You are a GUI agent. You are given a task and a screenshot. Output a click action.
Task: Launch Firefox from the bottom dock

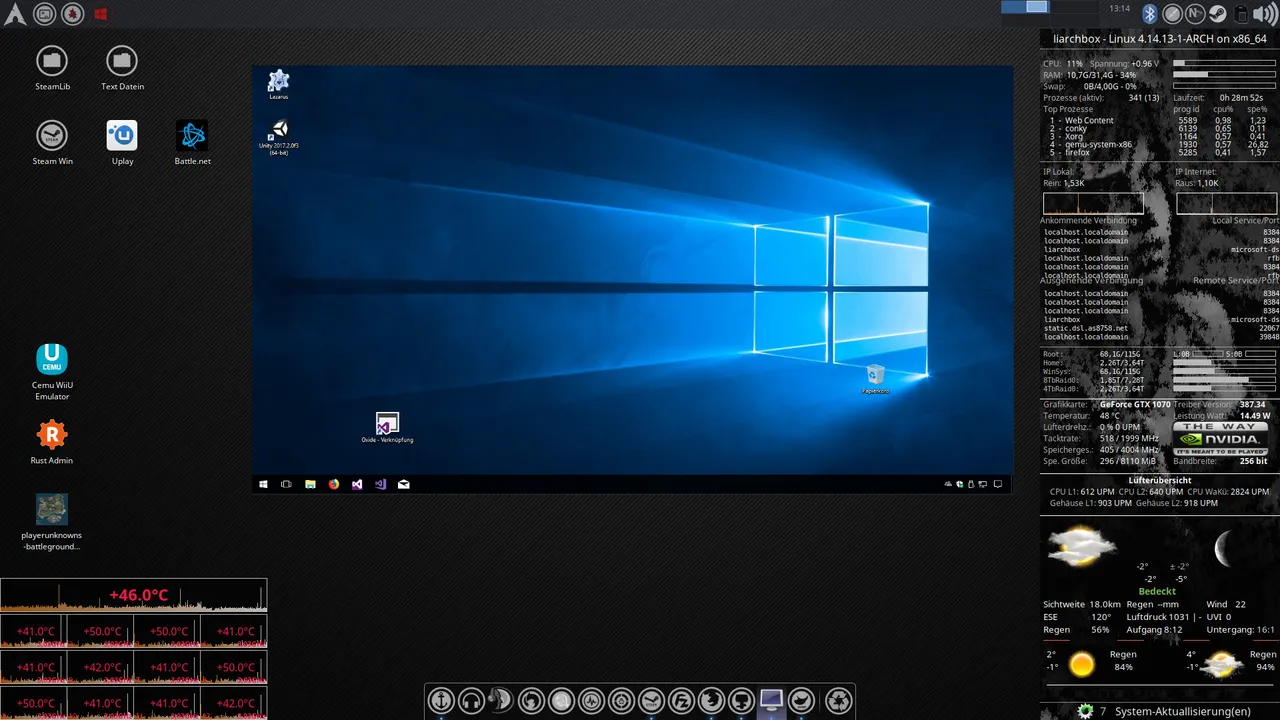tap(711, 701)
